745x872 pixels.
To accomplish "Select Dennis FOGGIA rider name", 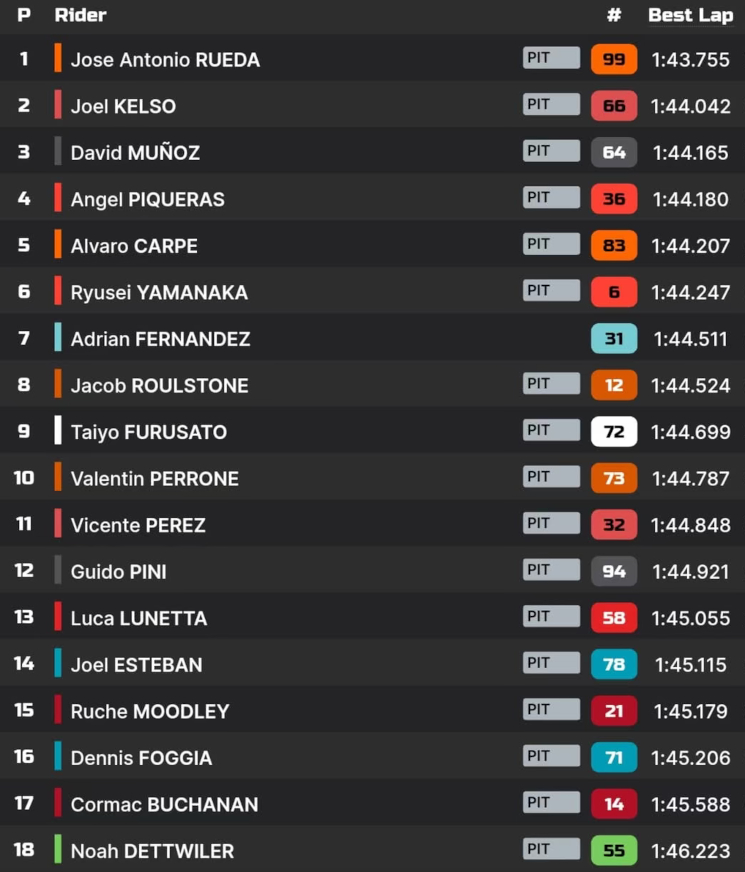I will [141, 758].
